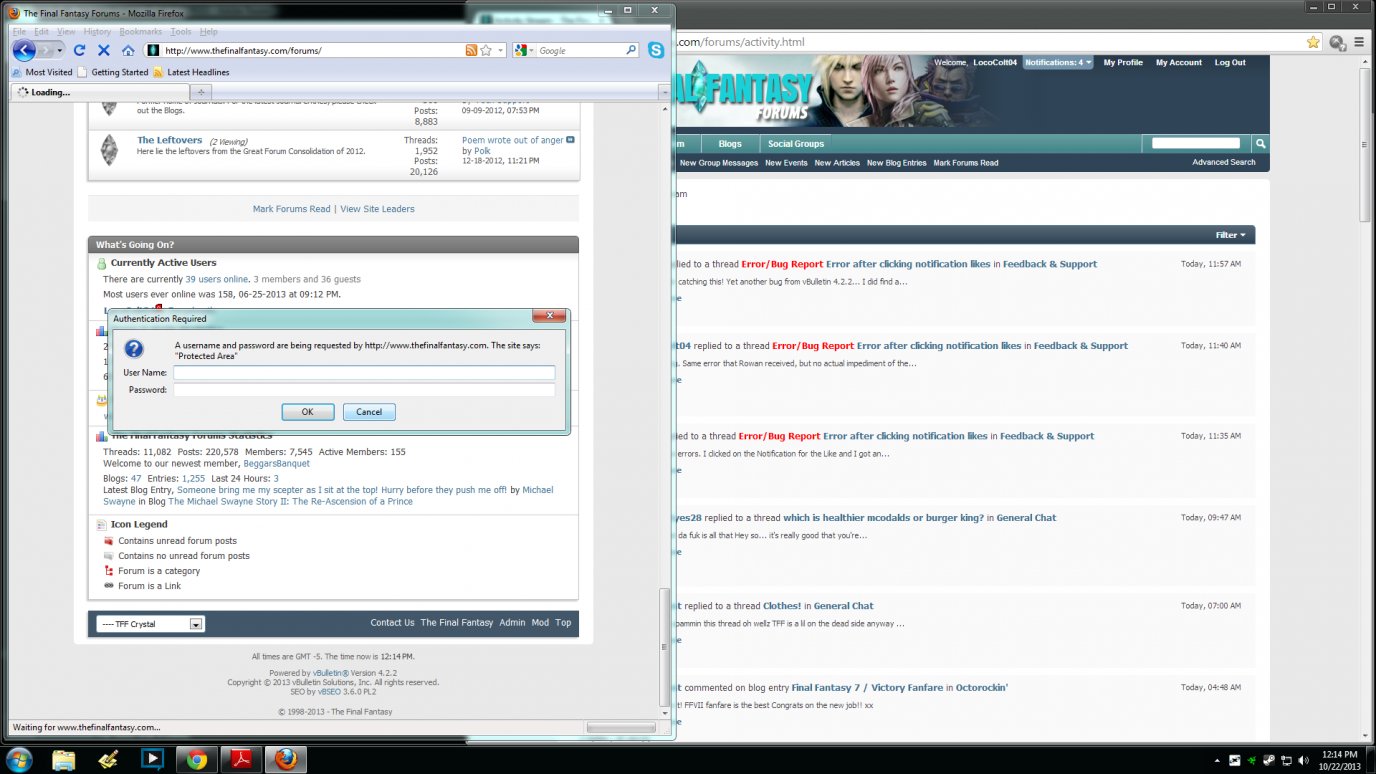Click View Site Leaders link
Image resolution: width=1376 pixels, height=774 pixels.
(377, 209)
